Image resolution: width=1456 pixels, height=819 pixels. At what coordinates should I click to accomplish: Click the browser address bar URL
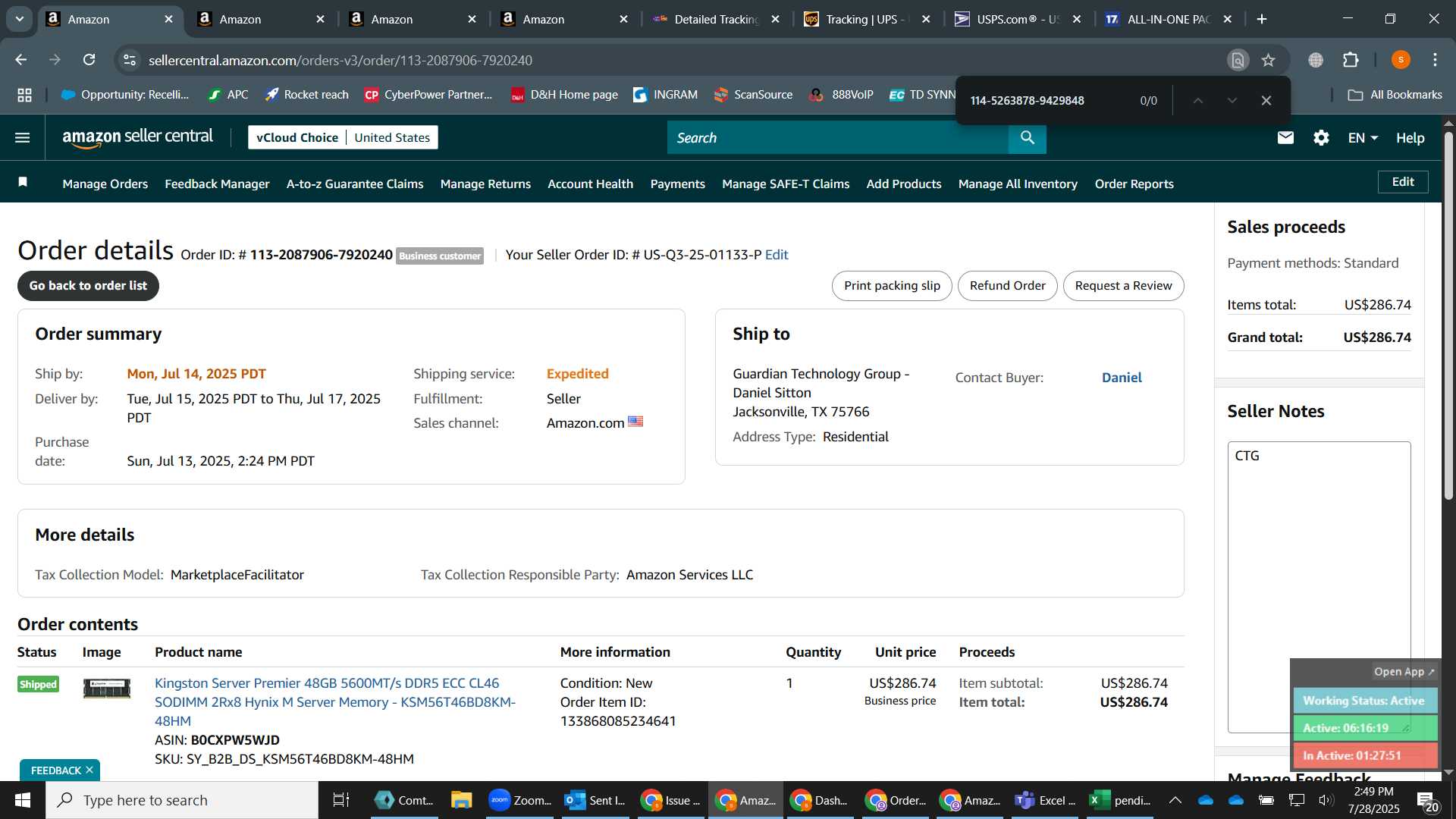pos(340,60)
